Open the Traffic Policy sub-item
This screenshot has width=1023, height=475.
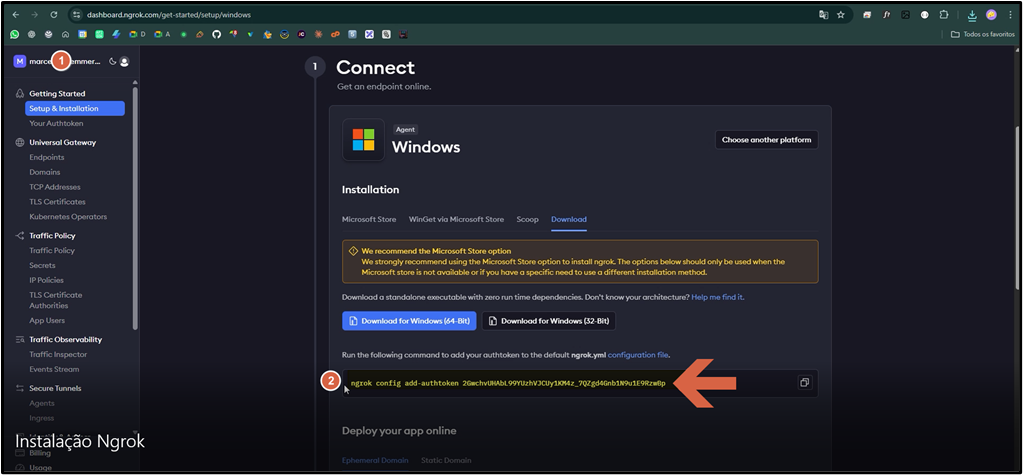coord(52,251)
